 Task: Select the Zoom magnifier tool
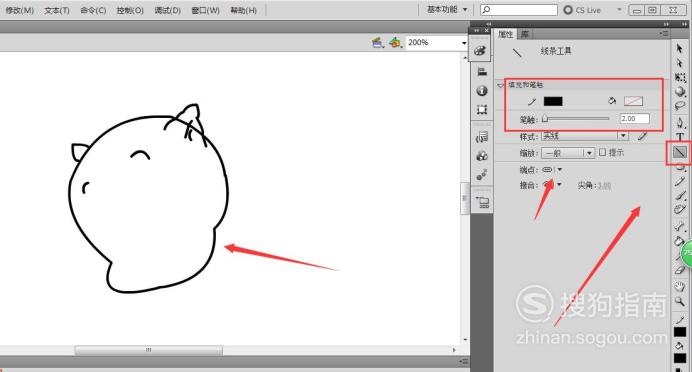point(680,301)
